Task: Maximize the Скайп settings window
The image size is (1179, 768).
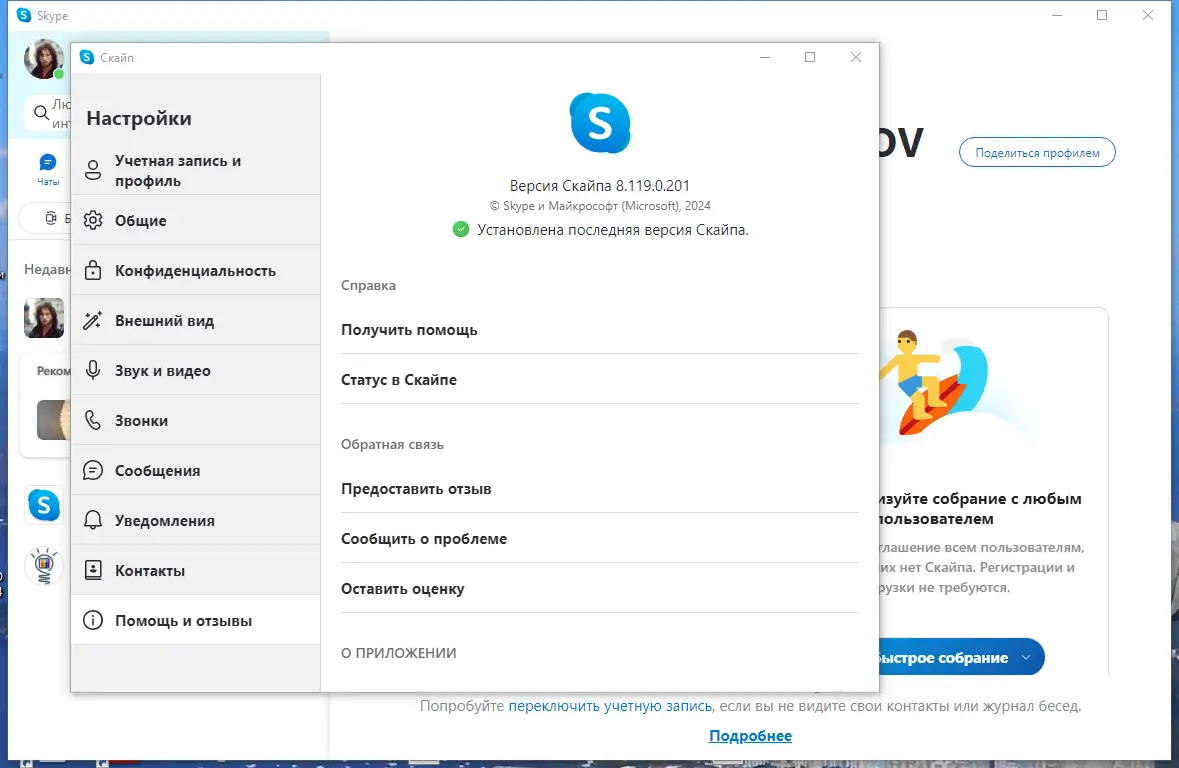Action: coord(810,57)
